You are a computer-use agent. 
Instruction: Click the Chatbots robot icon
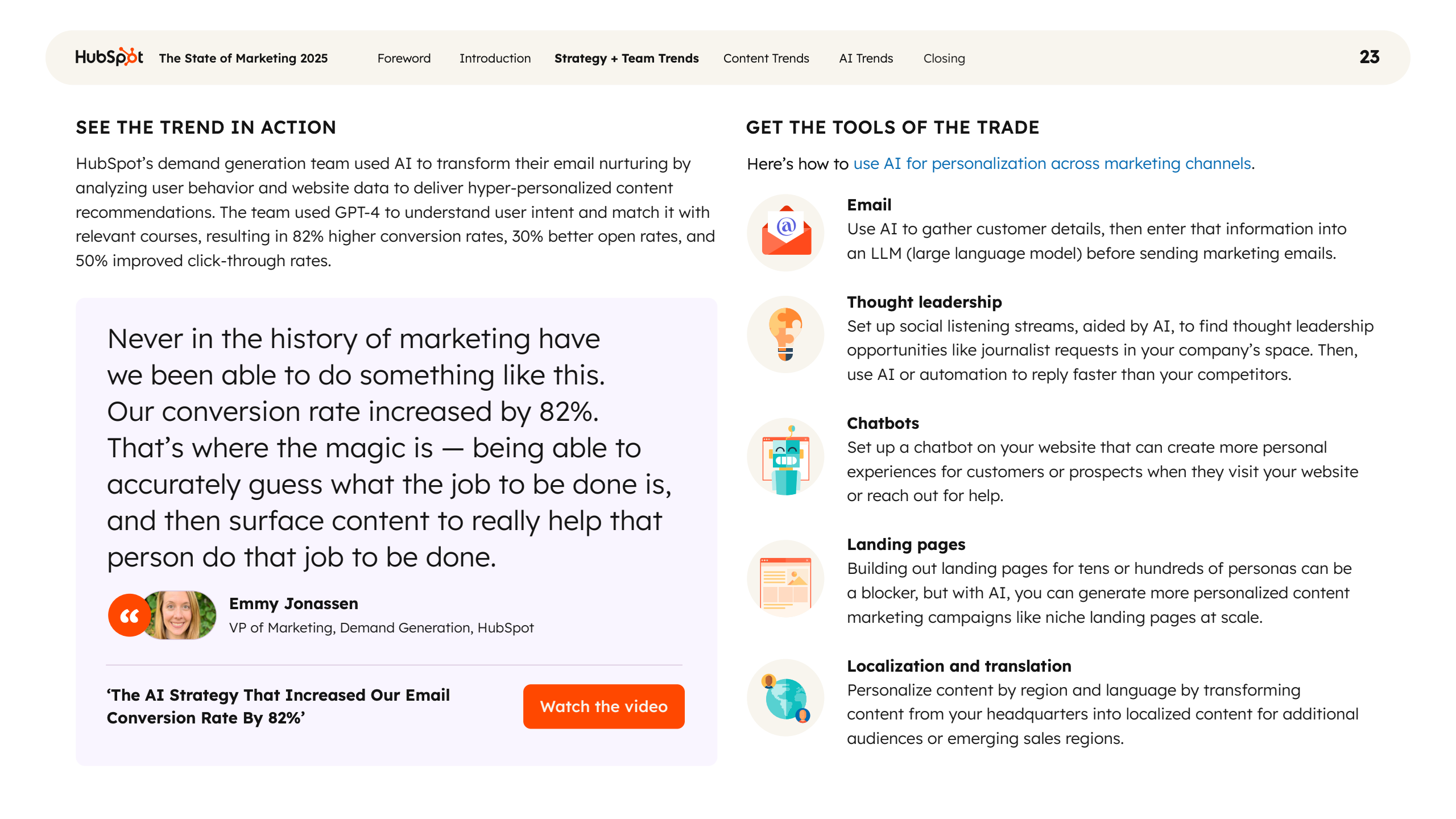tap(786, 458)
